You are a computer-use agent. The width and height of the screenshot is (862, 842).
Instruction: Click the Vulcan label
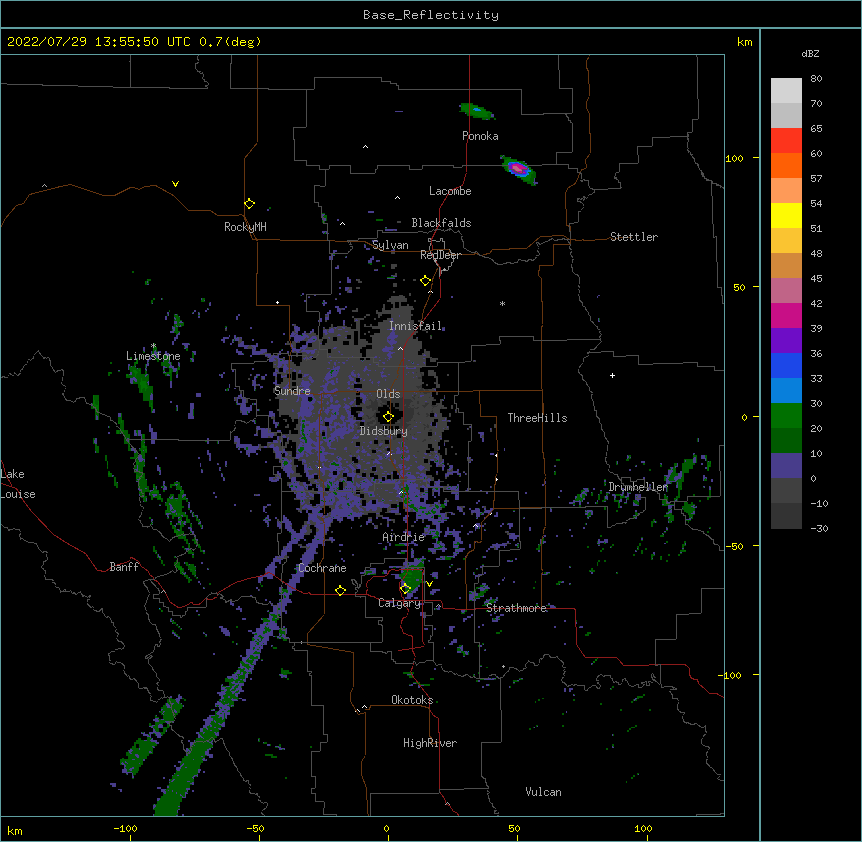(x=543, y=792)
